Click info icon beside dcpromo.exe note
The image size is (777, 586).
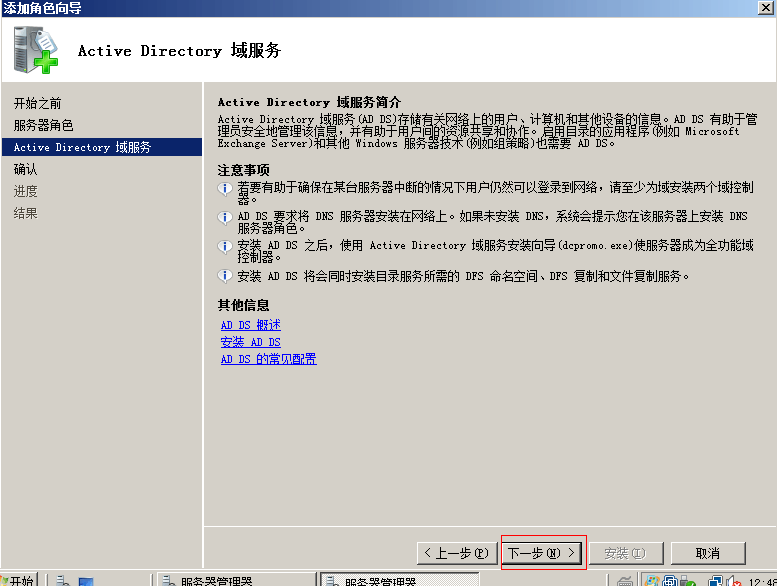pos(225,246)
